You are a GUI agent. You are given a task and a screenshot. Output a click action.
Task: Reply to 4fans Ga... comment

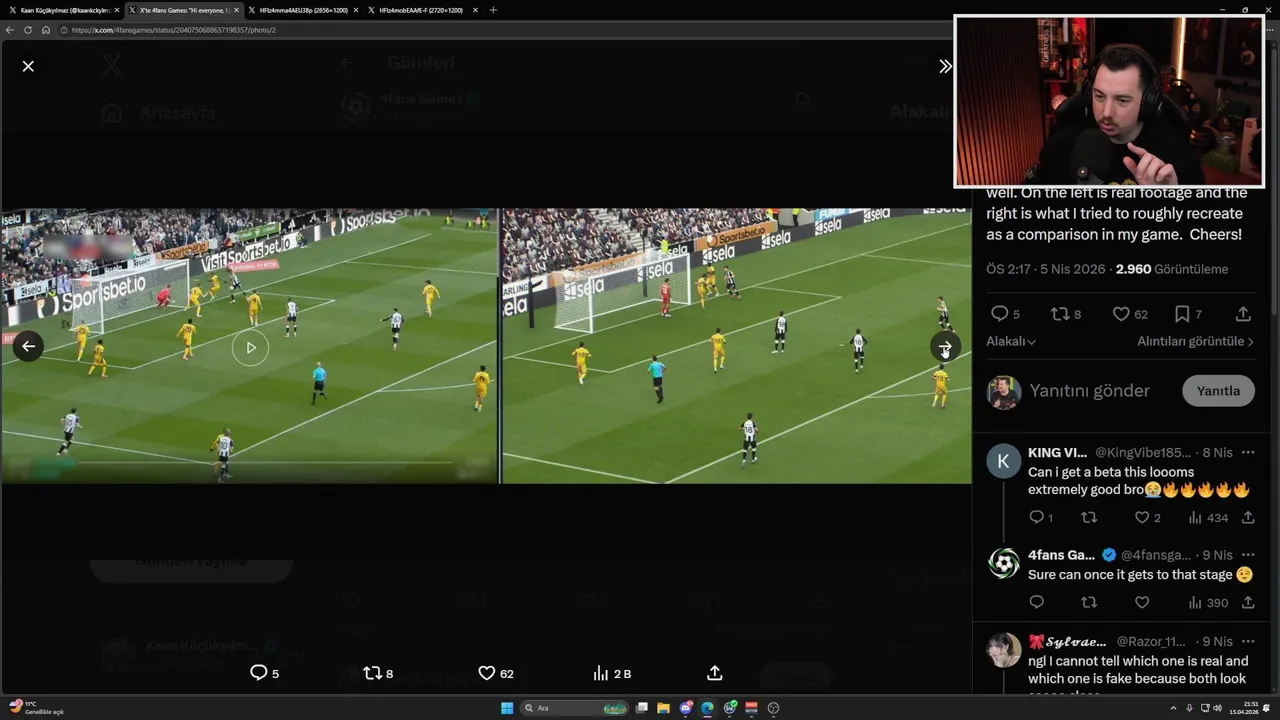(x=1036, y=602)
